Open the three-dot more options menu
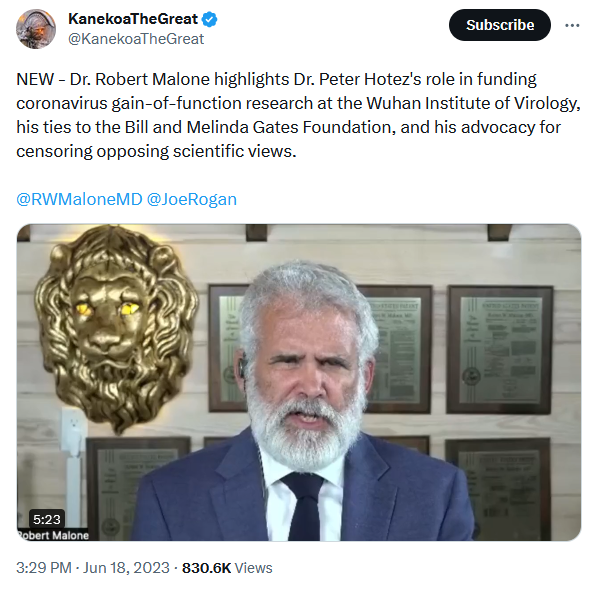 [x=572, y=25]
